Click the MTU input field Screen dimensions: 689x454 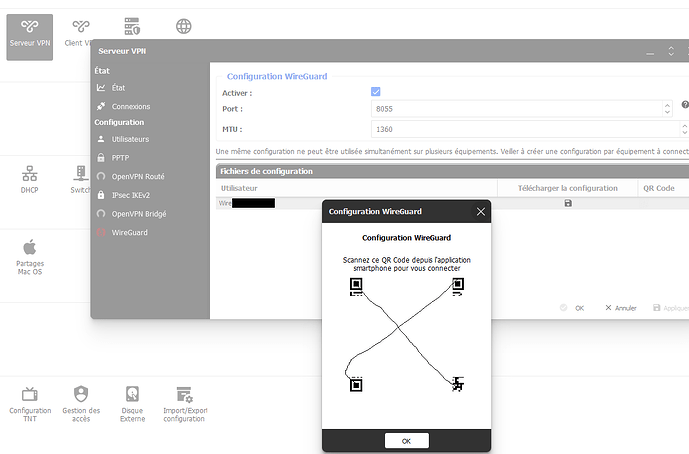tap(525, 129)
